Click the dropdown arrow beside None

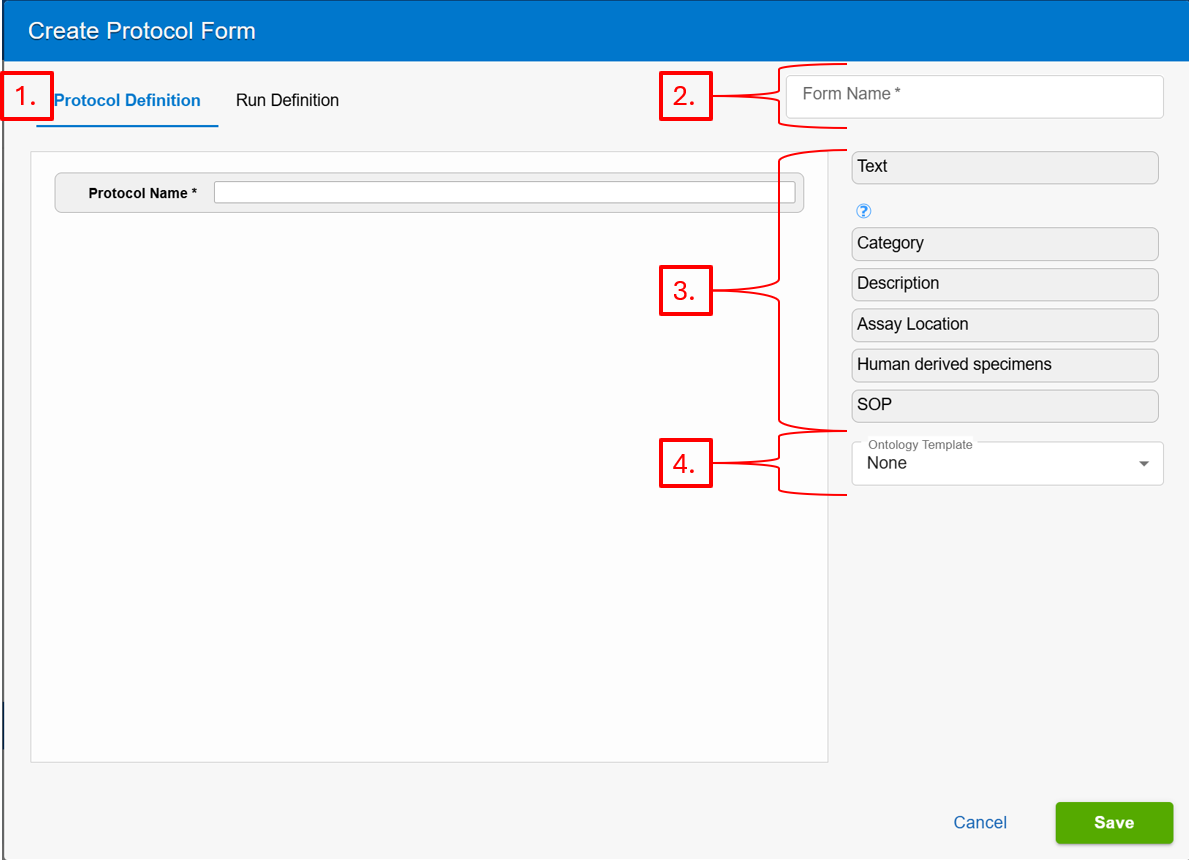tap(1144, 463)
